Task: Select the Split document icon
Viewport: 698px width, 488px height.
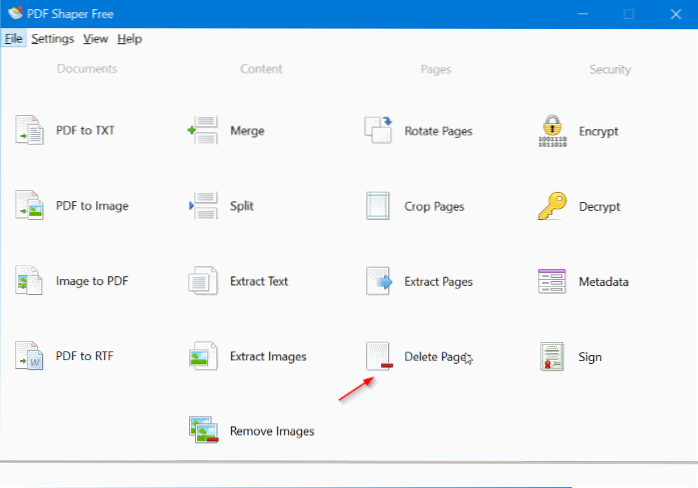Action: pos(203,206)
